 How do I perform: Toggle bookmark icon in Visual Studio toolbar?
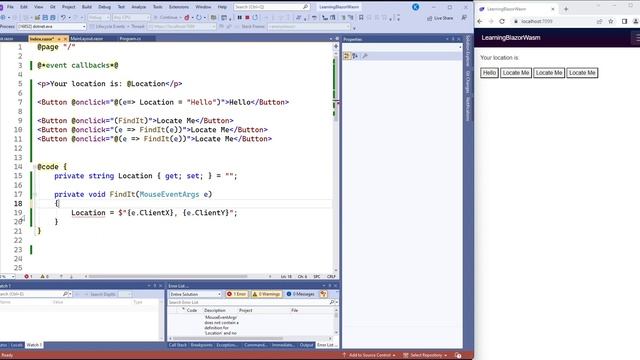click(361, 18)
